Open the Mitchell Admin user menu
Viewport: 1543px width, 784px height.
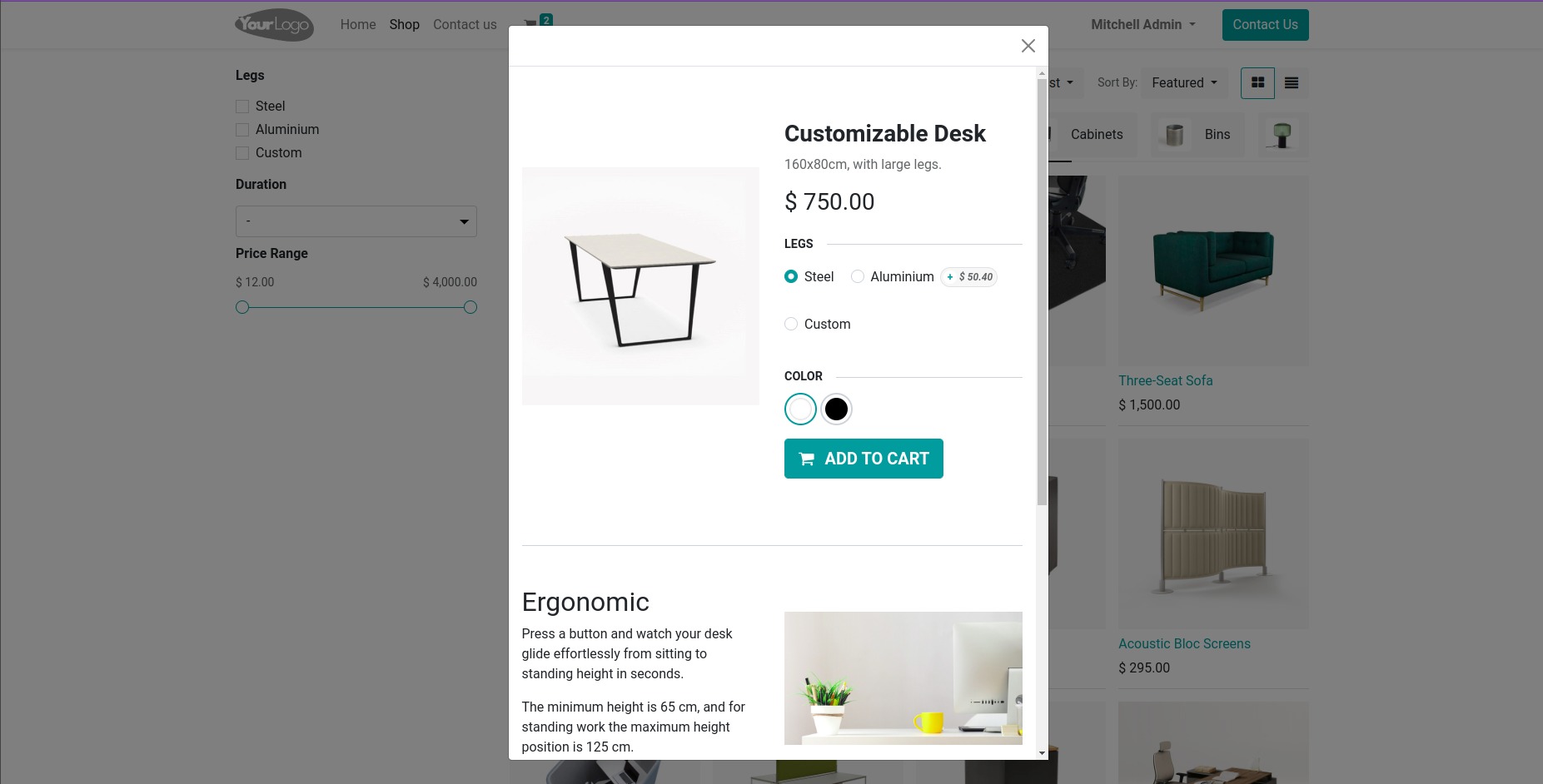tap(1143, 25)
